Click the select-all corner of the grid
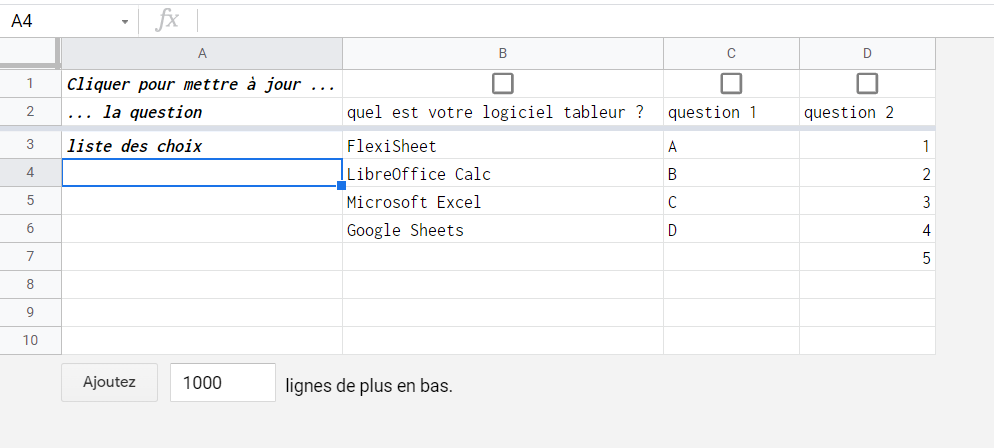The image size is (994, 448). point(30,53)
